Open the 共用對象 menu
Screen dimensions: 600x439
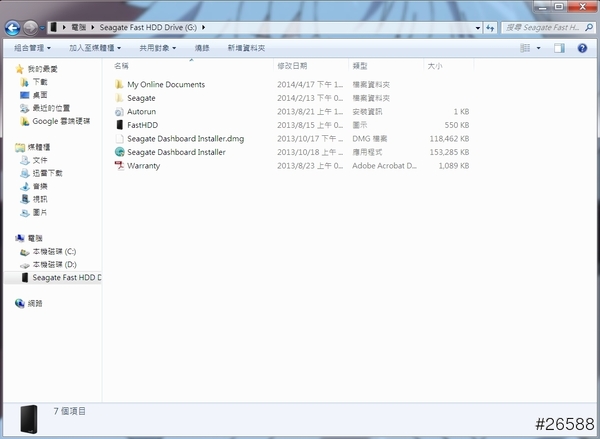click(x=158, y=48)
